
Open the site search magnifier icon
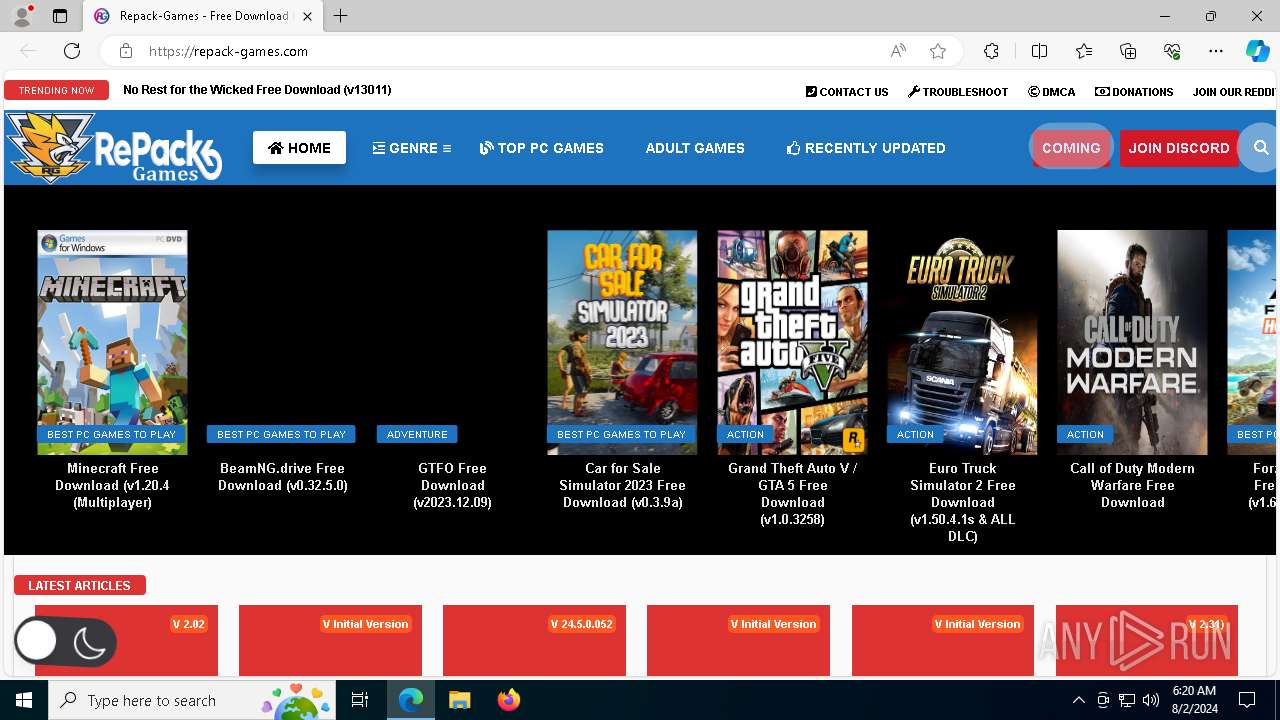[x=1260, y=148]
